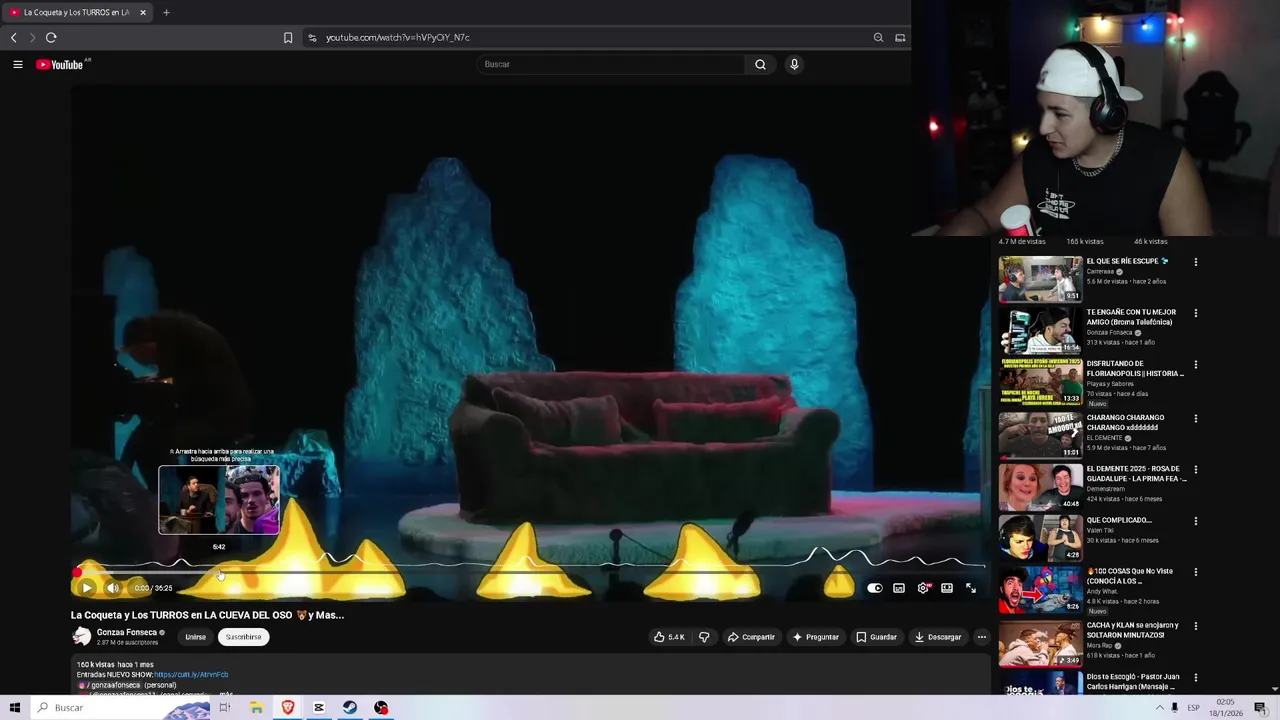Screen dimensions: 1280x720
Task: Open Gonzaa Fonseca channel name link
Action: pos(127,632)
